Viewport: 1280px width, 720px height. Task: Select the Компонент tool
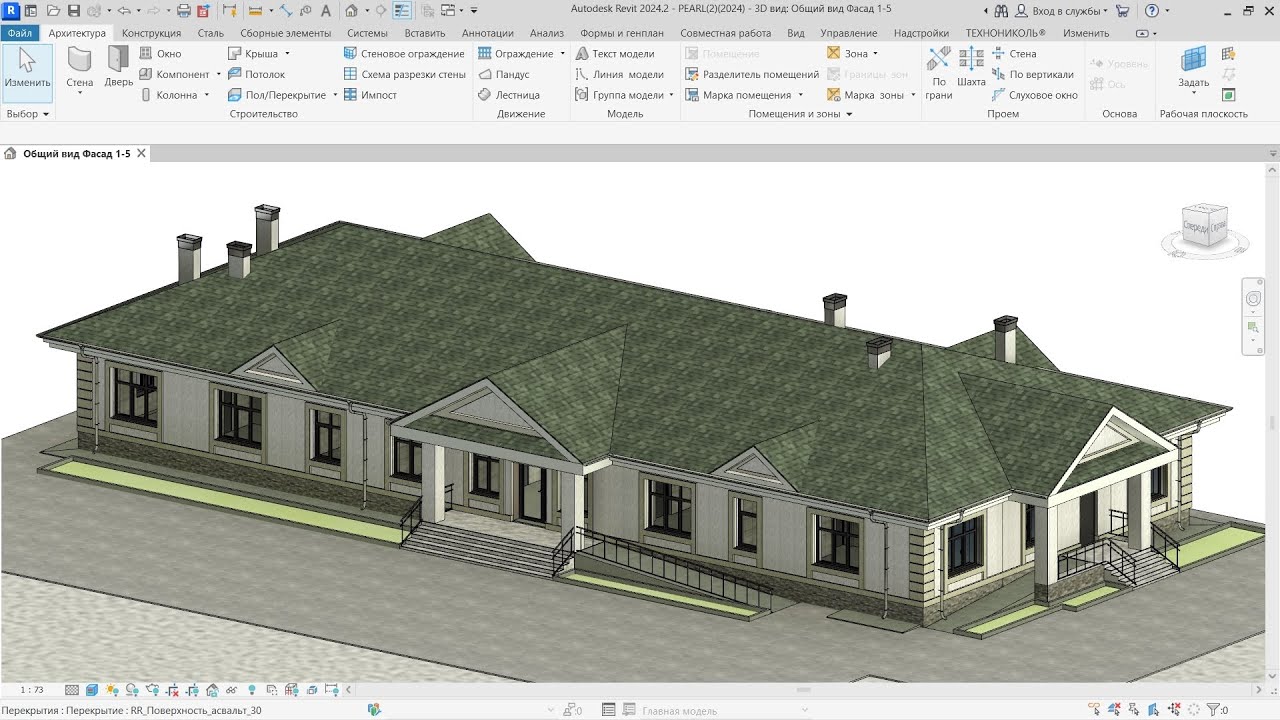click(x=175, y=74)
